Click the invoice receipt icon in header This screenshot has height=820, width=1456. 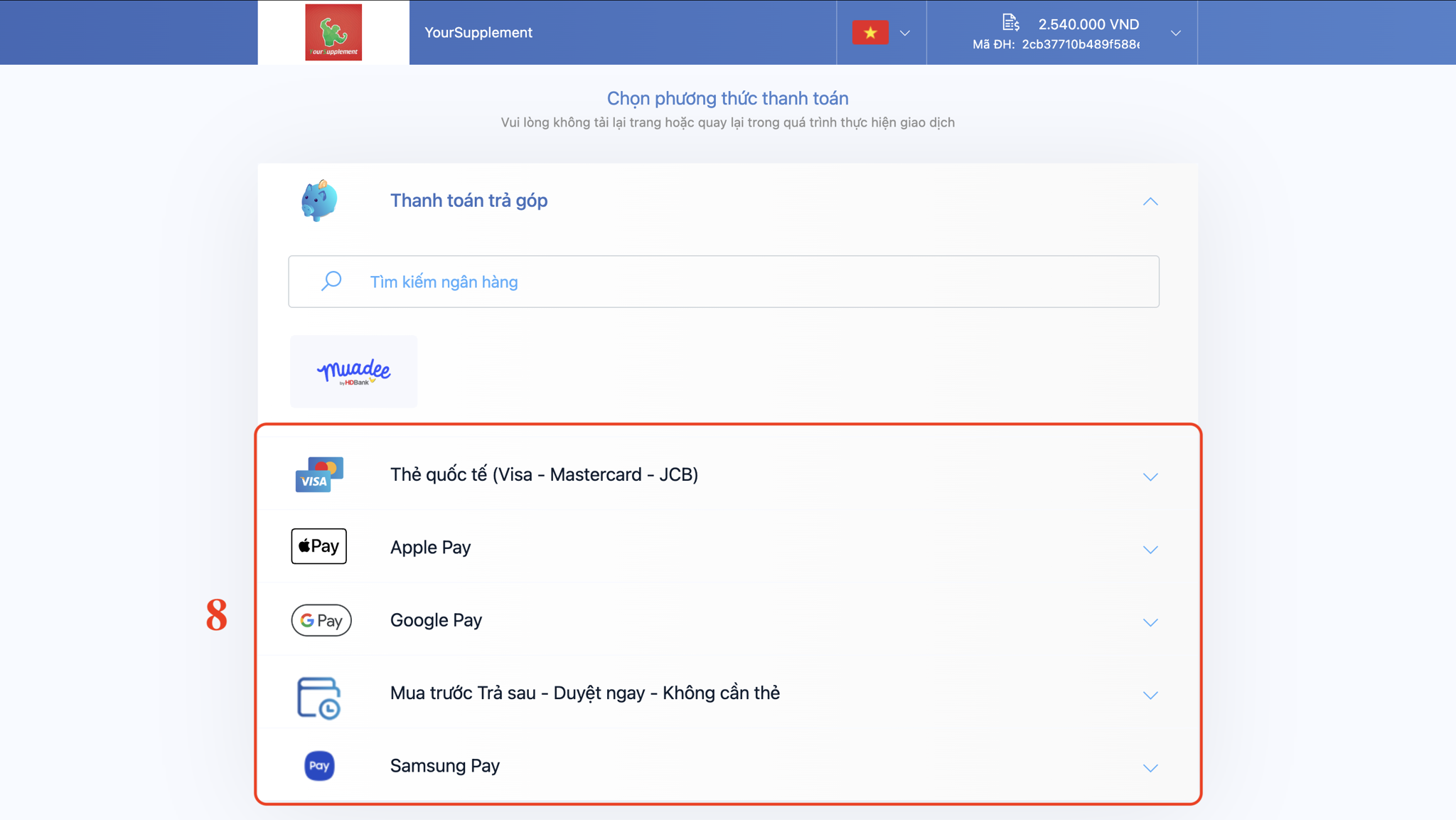pyautogui.click(x=1010, y=23)
